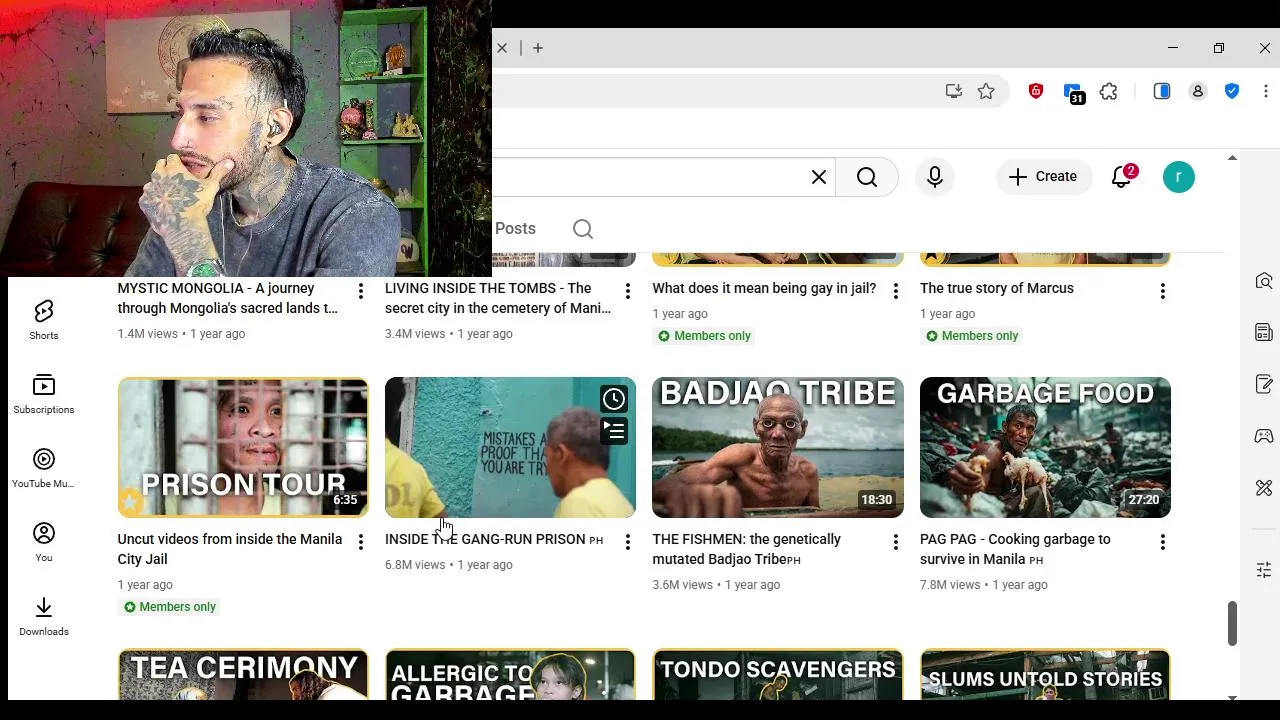This screenshot has height=720, width=1280.
Task: Switch to the Posts channel tab
Action: coord(515,229)
